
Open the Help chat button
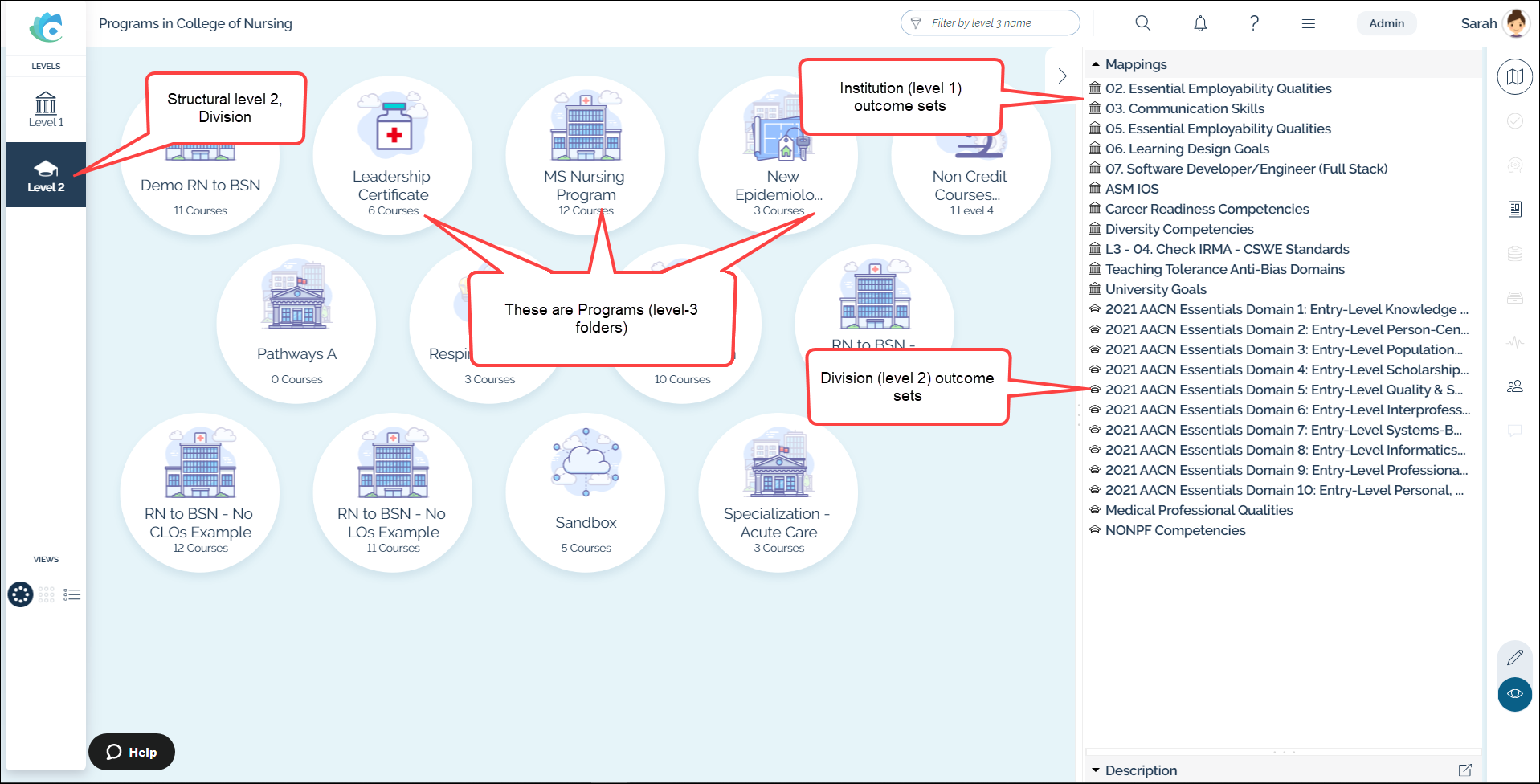(132, 752)
